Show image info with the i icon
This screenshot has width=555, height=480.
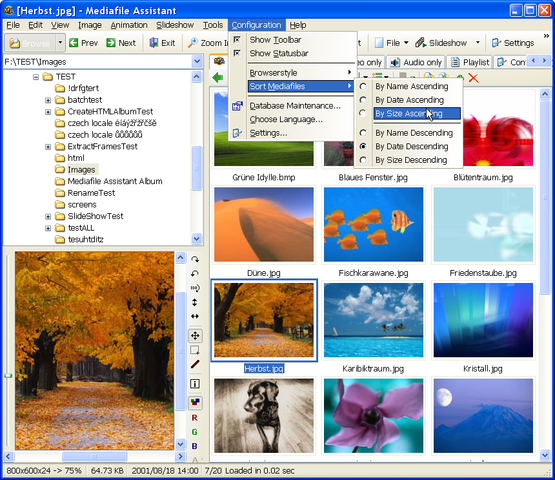[x=195, y=384]
